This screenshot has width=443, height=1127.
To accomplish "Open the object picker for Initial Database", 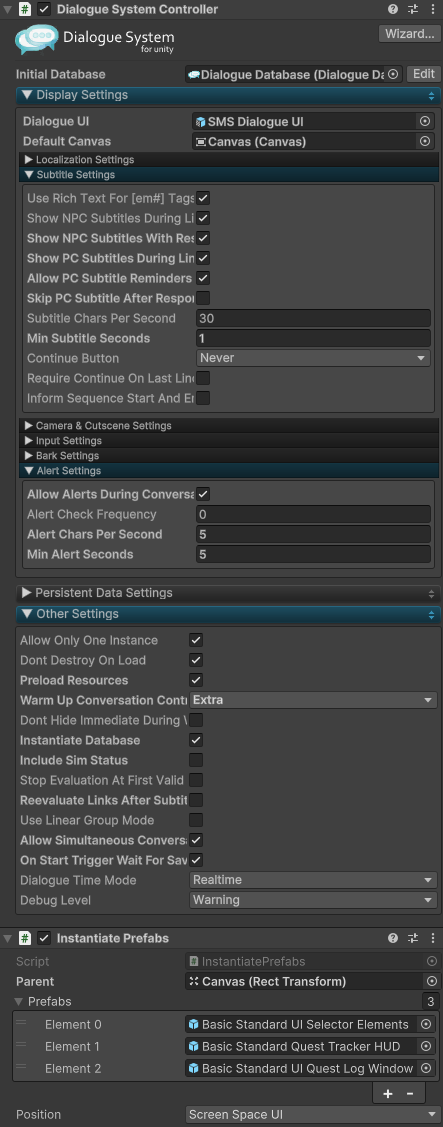I will [x=393, y=74].
